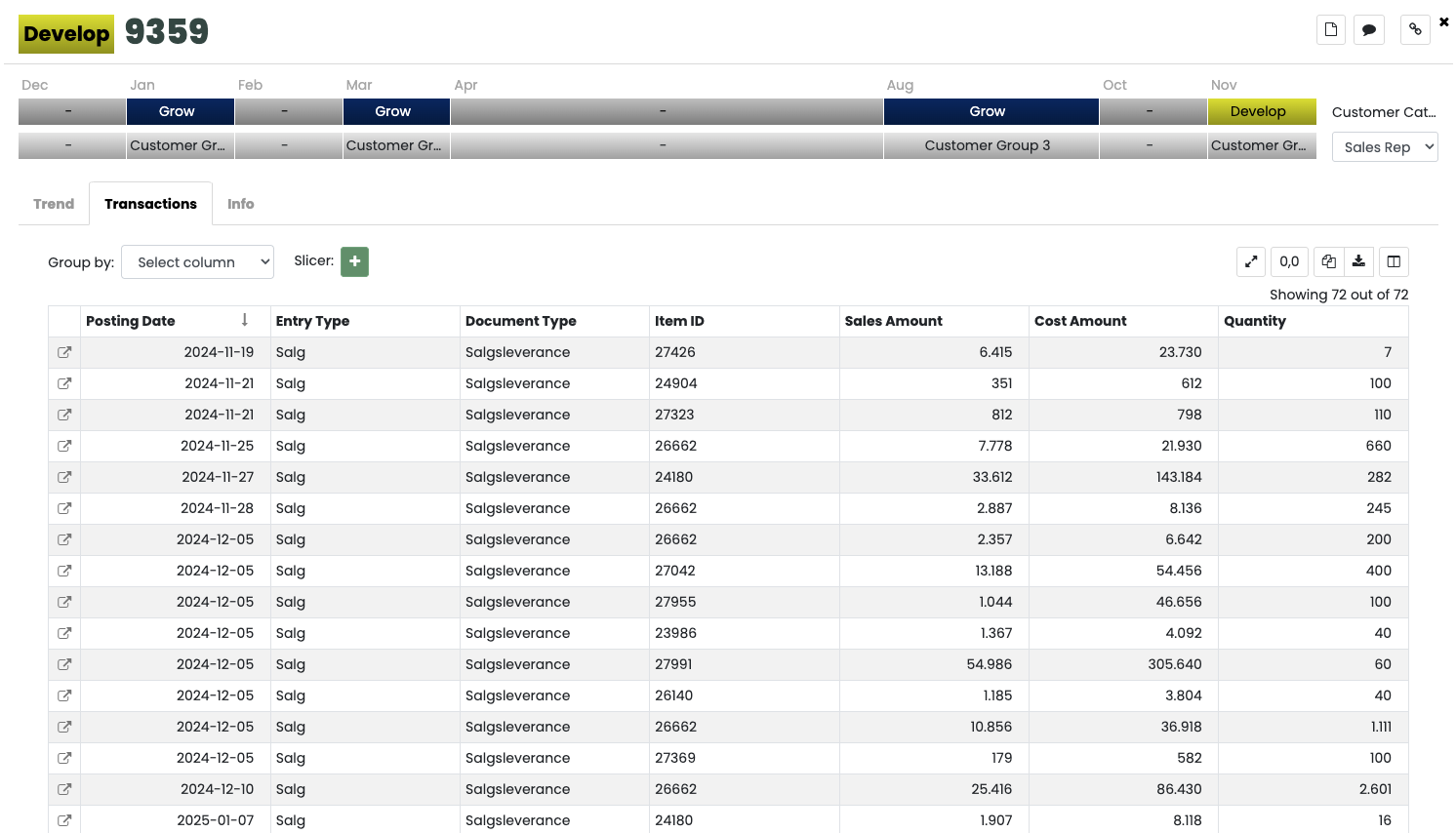Add a slicer with green plus button

point(354,261)
